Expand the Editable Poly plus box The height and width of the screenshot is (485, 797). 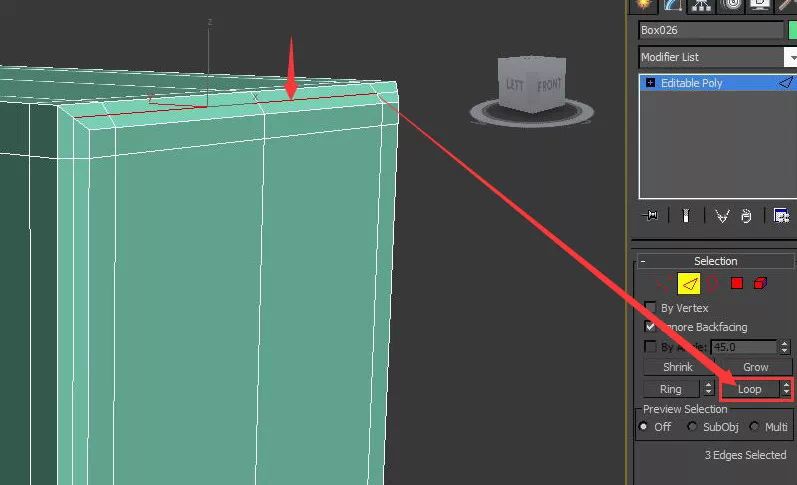click(x=650, y=82)
